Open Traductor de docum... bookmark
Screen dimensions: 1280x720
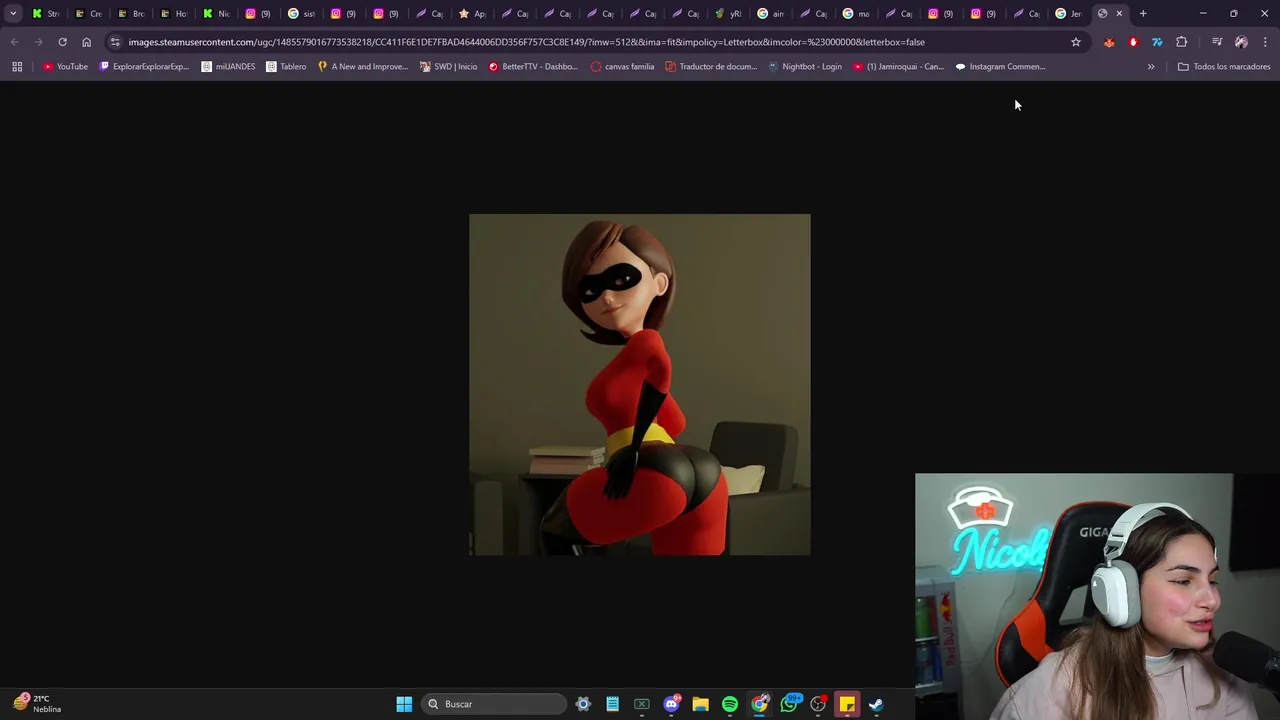click(711, 67)
